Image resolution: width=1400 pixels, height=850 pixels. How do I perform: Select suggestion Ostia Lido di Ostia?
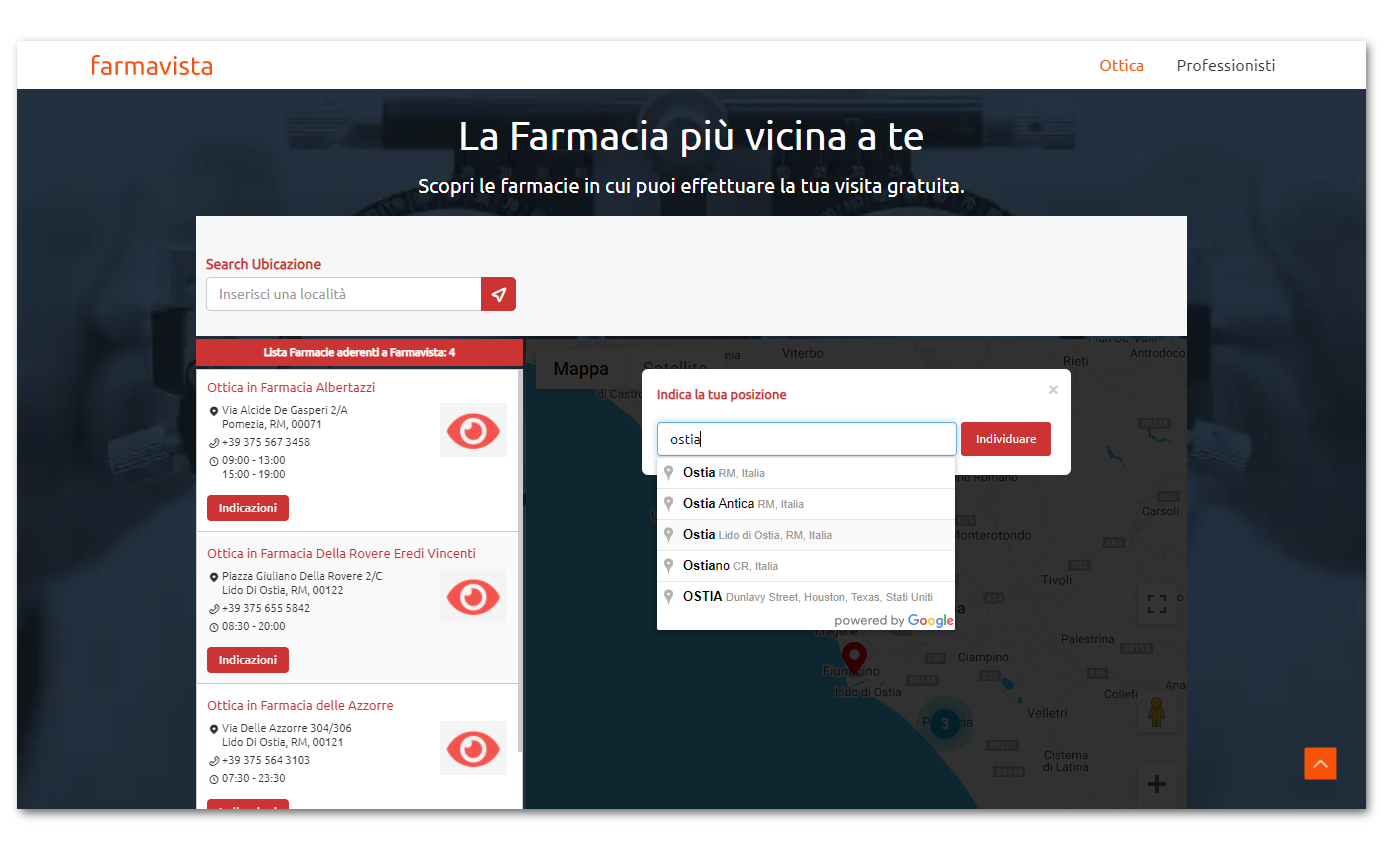pyautogui.click(x=806, y=535)
